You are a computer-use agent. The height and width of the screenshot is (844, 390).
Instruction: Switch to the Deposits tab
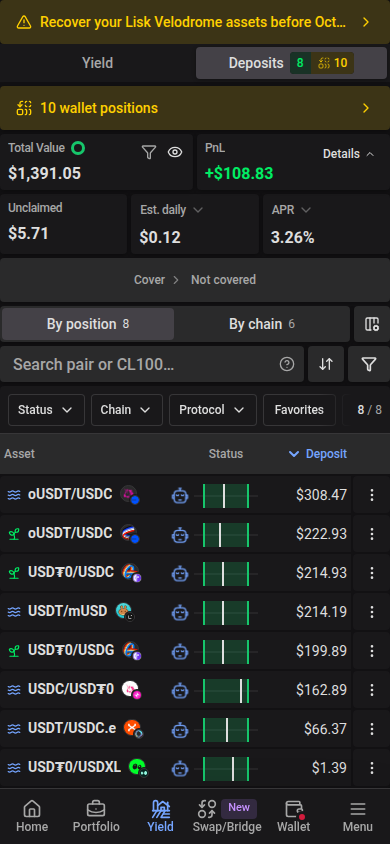(291, 63)
